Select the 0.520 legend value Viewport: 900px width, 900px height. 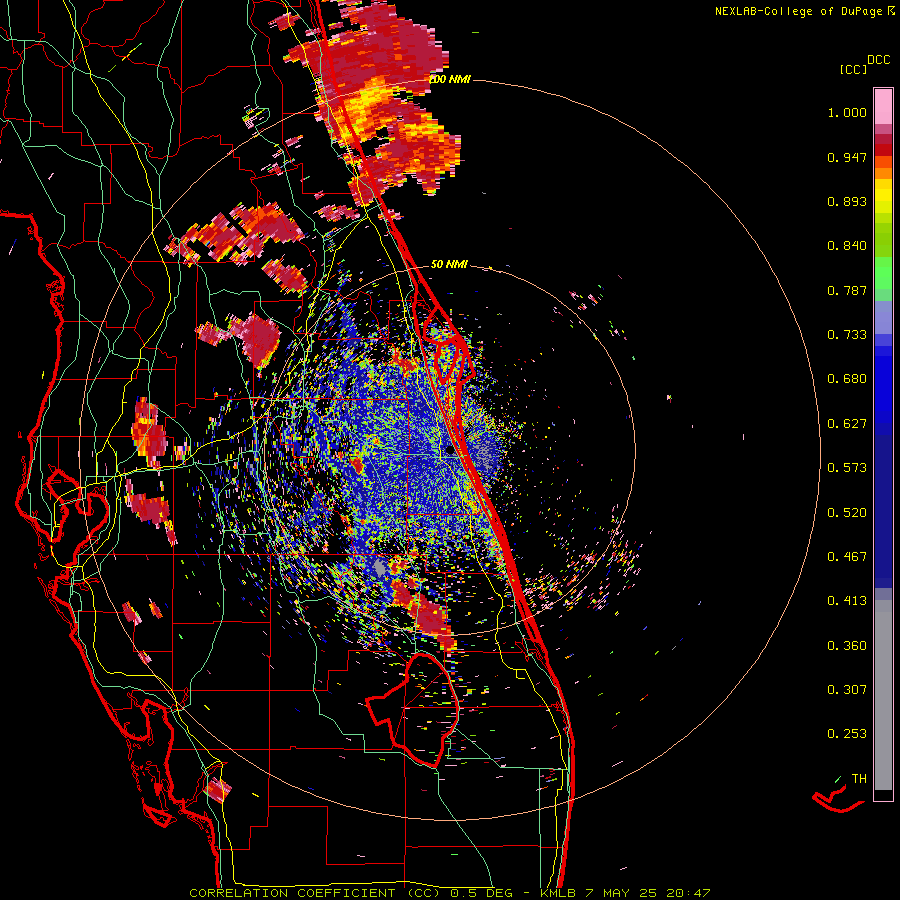(x=847, y=513)
